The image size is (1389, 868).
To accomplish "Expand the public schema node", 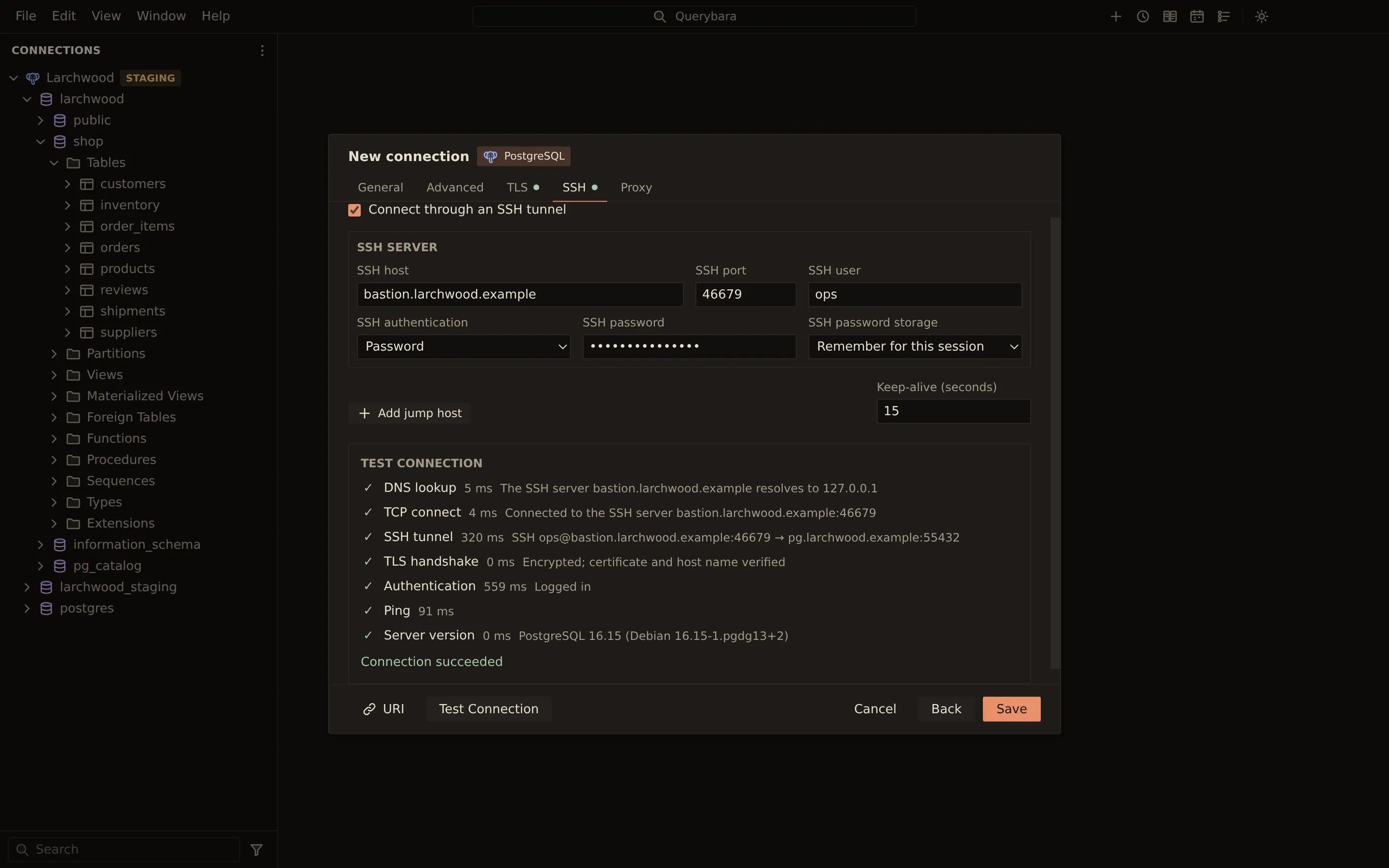I will pyautogui.click(x=40, y=121).
